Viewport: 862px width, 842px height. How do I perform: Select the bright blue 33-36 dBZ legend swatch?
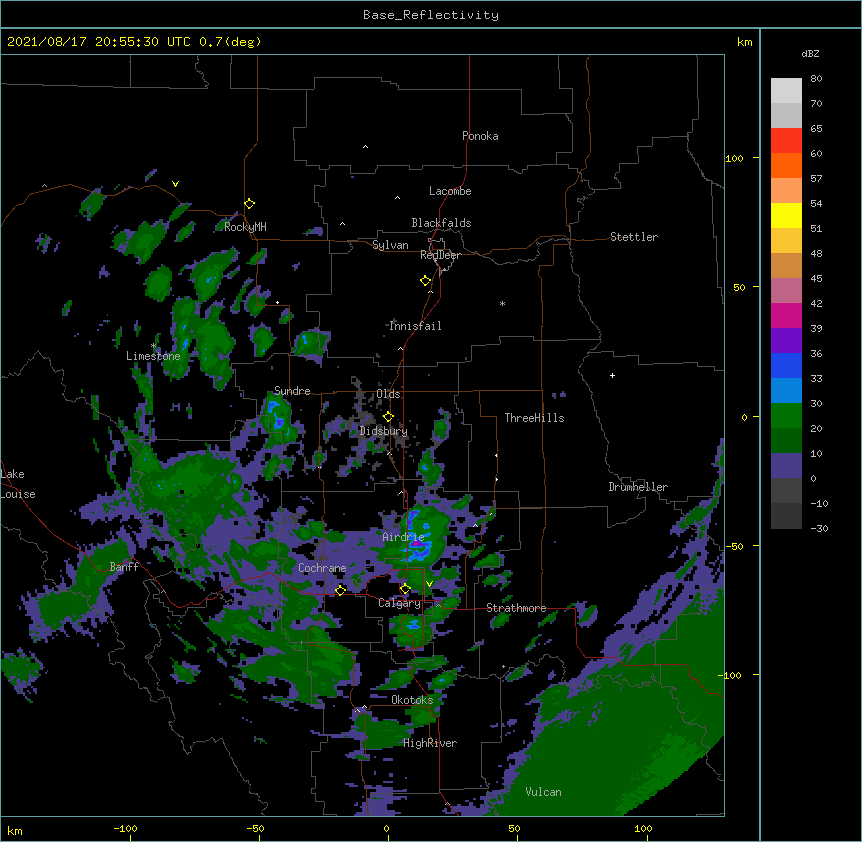coord(786,365)
